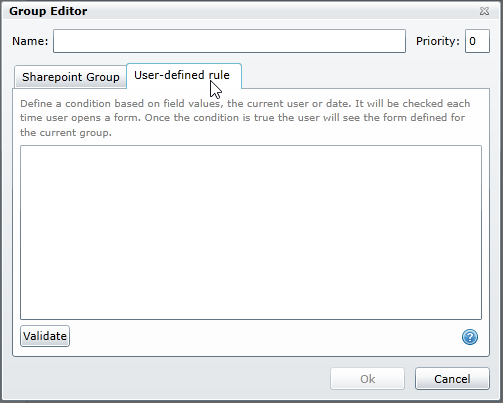Click the 'Priority:' label
The height and width of the screenshot is (403, 503).
pyautogui.click(x=438, y=41)
